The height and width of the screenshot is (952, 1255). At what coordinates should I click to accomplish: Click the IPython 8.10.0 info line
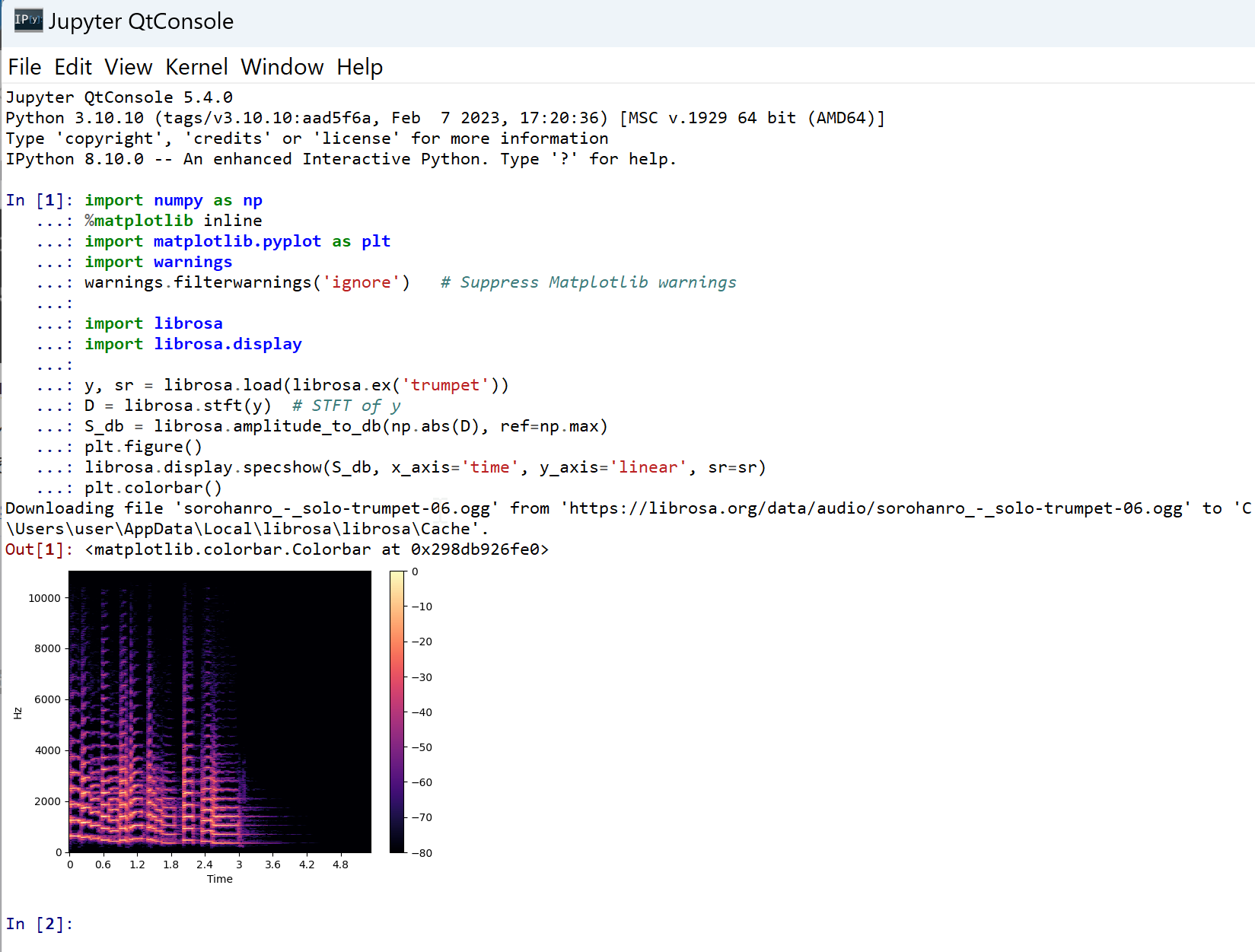[x=341, y=159]
